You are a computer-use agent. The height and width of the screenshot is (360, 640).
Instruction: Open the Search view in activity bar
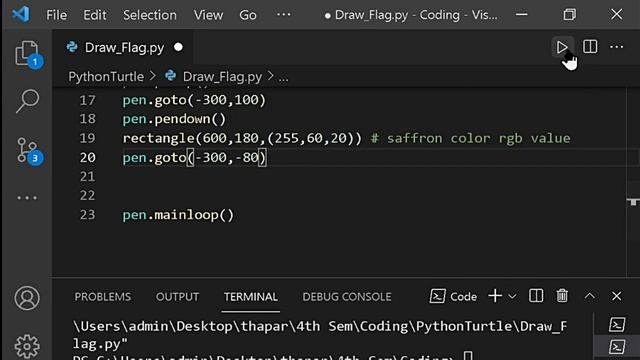pyautogui.click(x=27, y=101)
